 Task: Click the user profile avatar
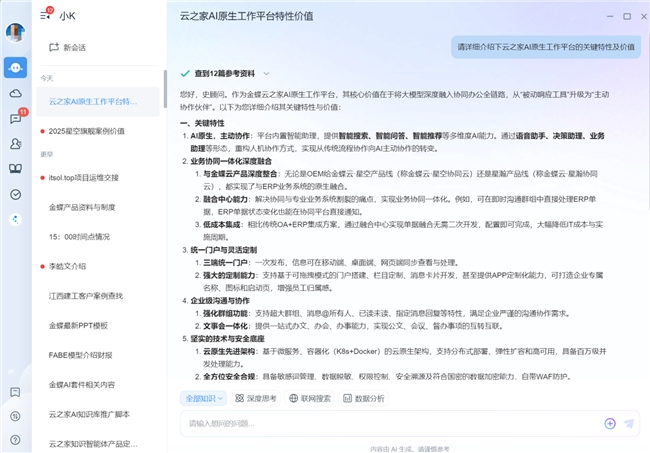pyautogui.click(x=15, y=31)
